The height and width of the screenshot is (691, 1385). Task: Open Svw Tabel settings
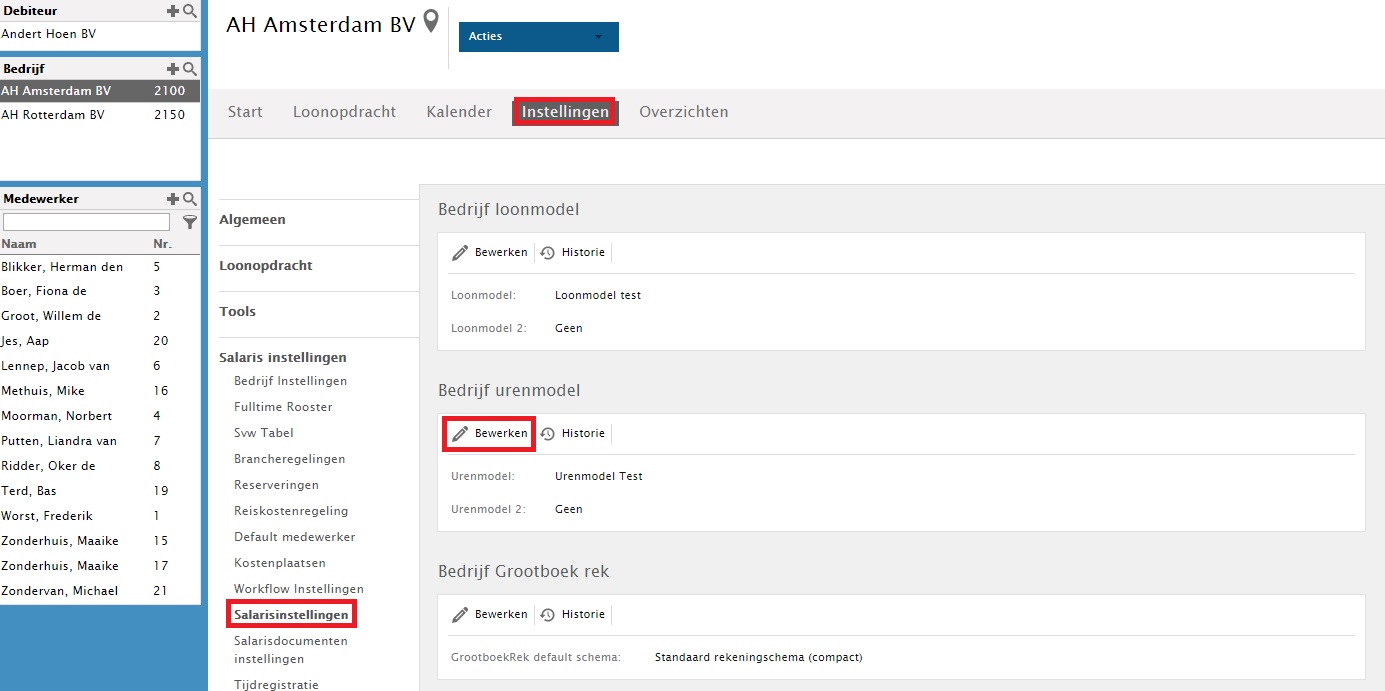point(264,433)
